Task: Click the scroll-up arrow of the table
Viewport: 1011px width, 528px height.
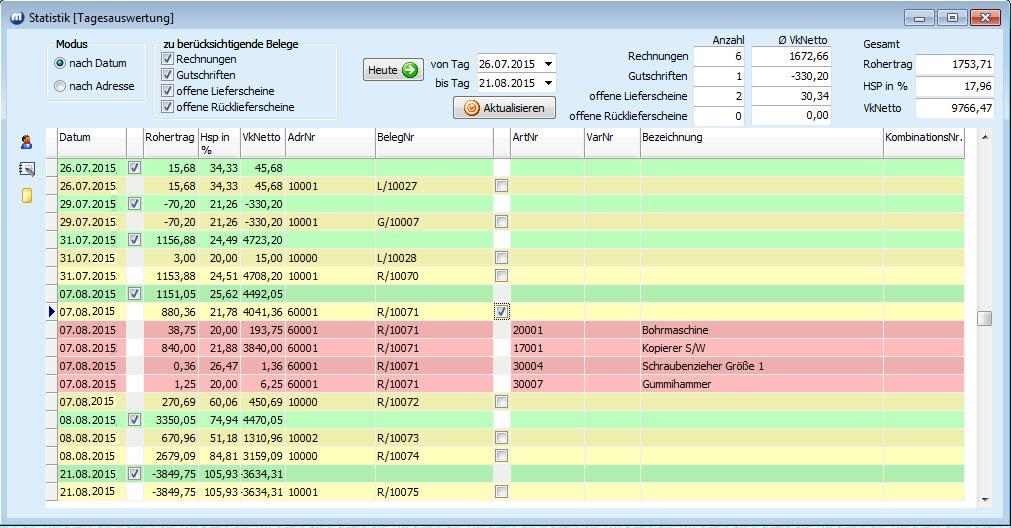Action: (984, 136)
